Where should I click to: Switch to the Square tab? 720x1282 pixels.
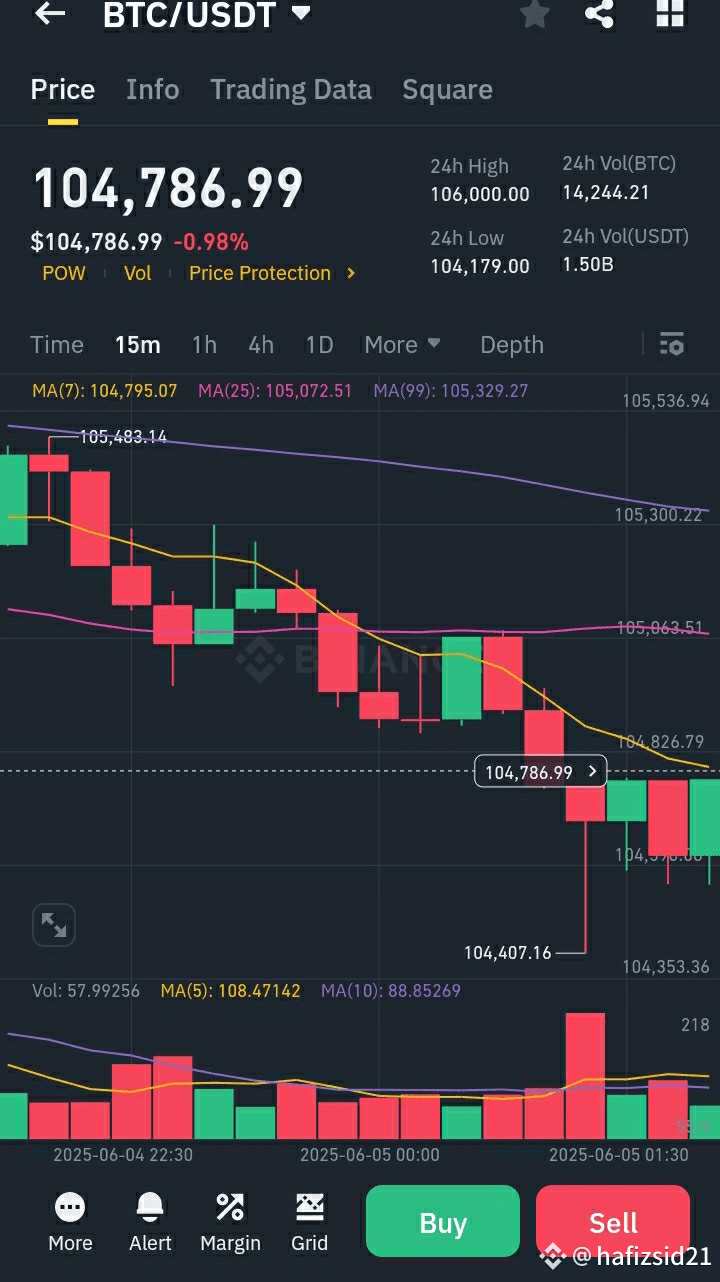coord(447,90)
